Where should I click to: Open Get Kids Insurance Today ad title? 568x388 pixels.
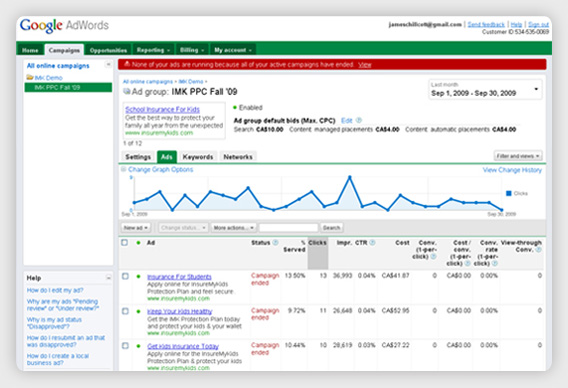point(183,346)
